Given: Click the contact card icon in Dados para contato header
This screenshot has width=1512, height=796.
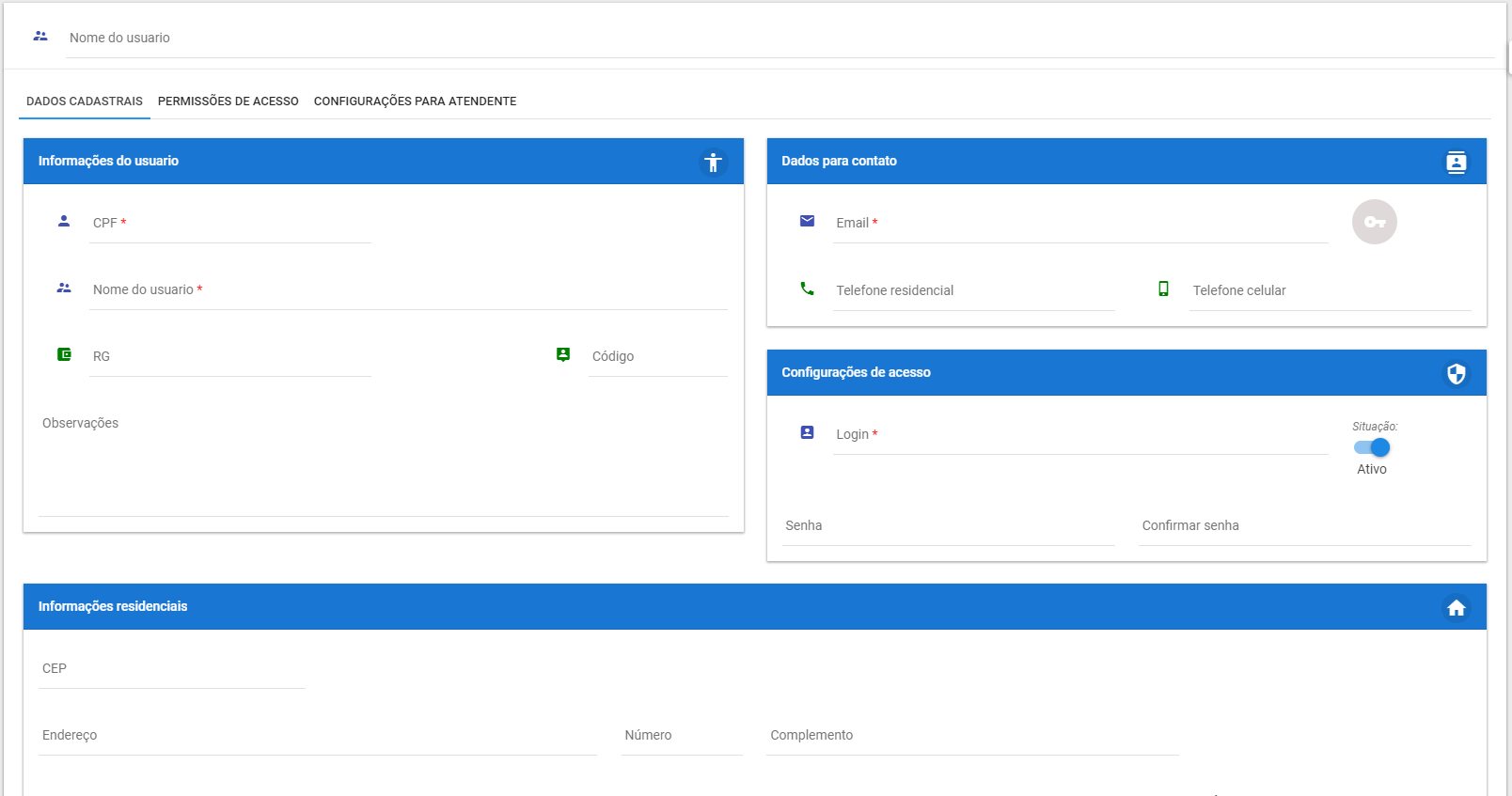Looking at the screenshot, I should tap(1457, 163).
